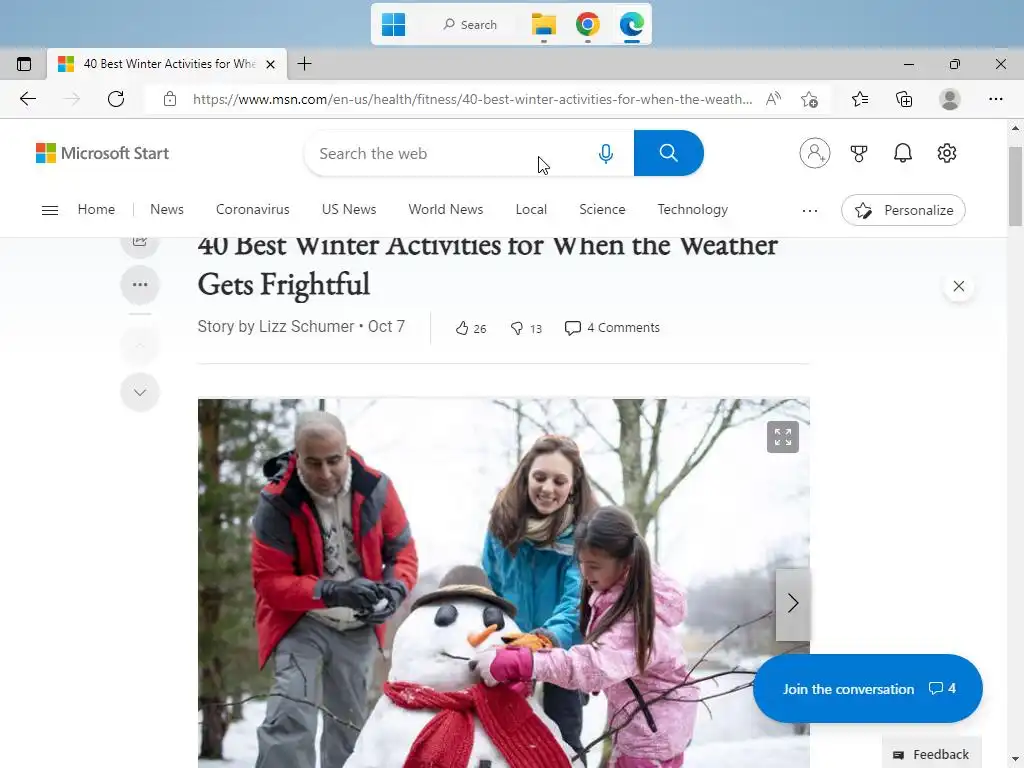This screenshot has width=1024, height=768.
Task: Sign in with account icon
Action: click(x=814, y=153)
